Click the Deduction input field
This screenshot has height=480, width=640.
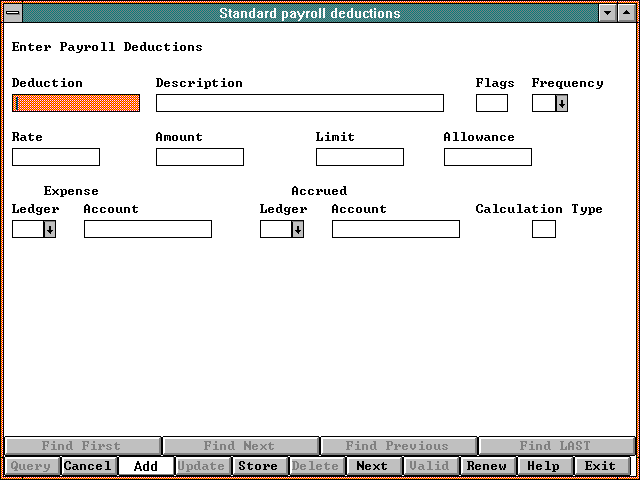pyautogui.click(x=76, y=103)
